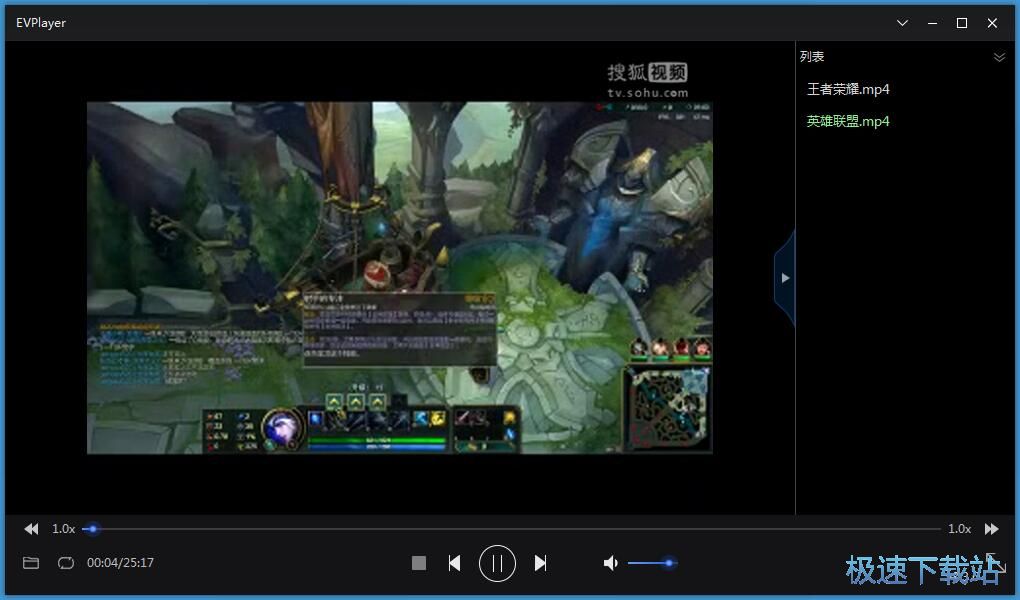Click the 列表 playlist header

click(x=812, y=57)
